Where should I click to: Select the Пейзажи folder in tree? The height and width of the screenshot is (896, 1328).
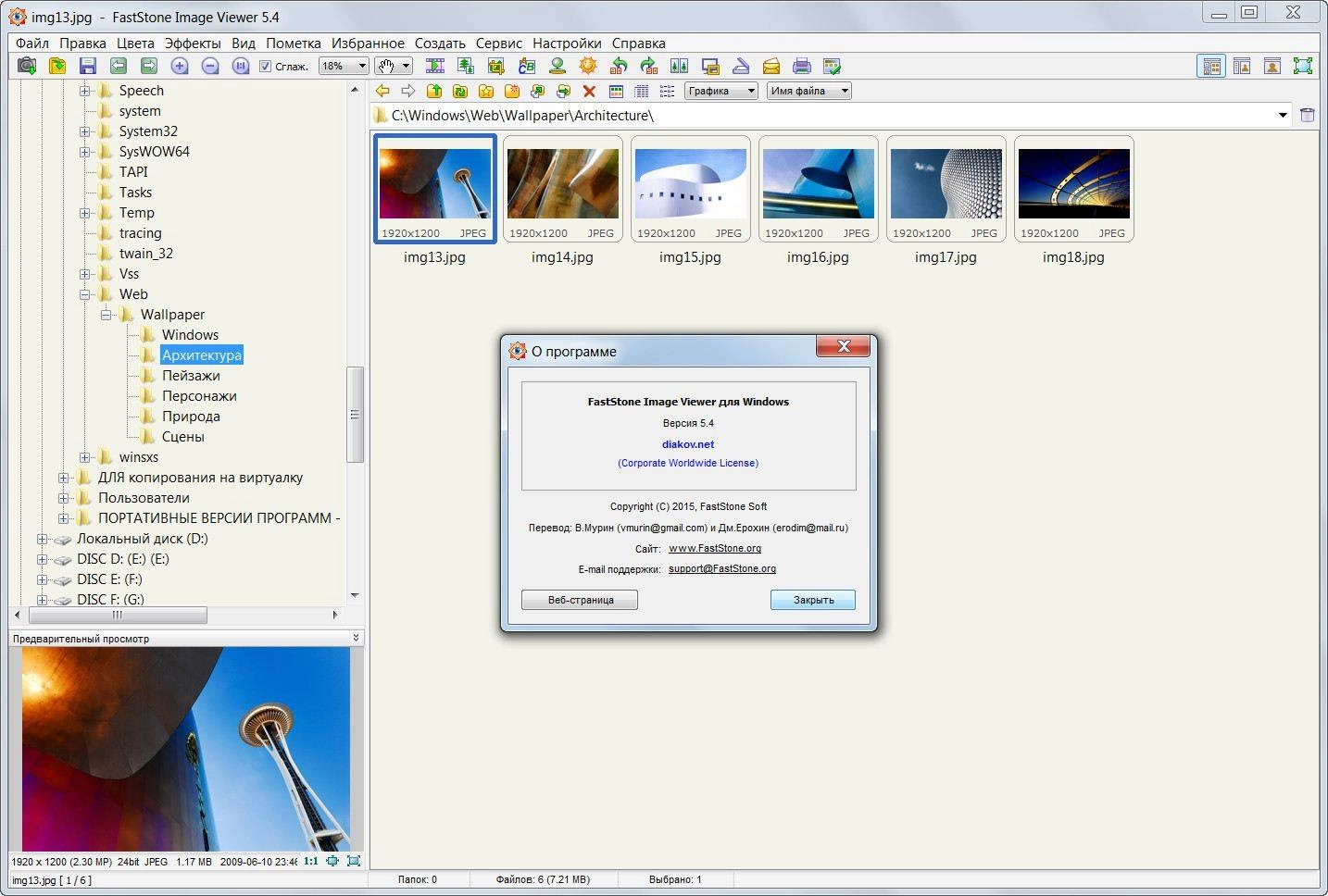(191, 376)
